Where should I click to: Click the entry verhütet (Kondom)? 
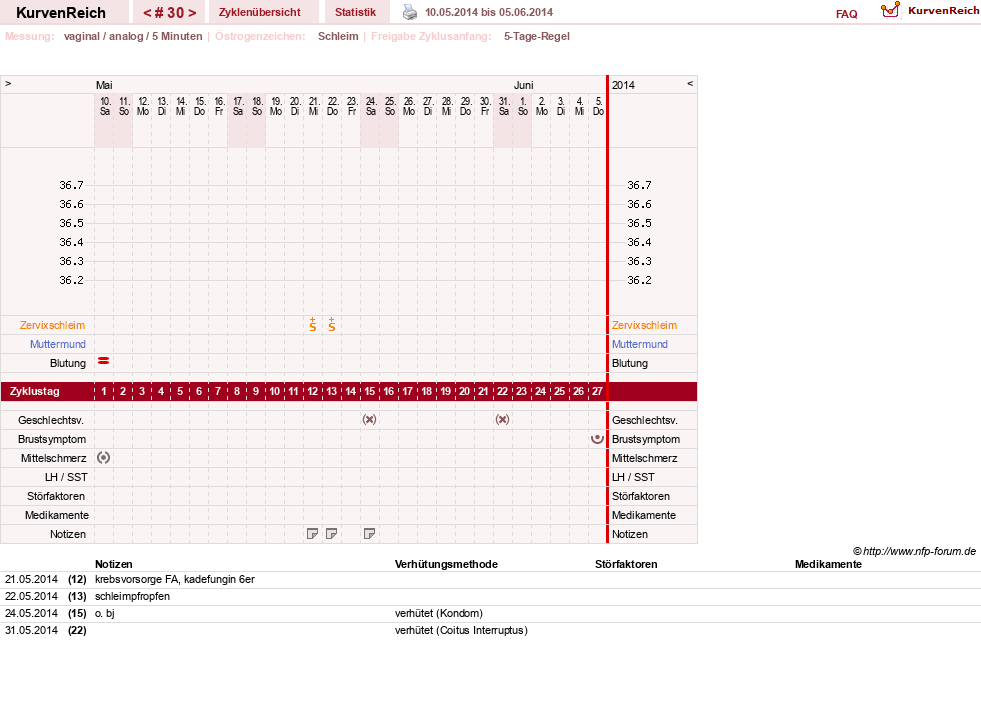point(439,613)
